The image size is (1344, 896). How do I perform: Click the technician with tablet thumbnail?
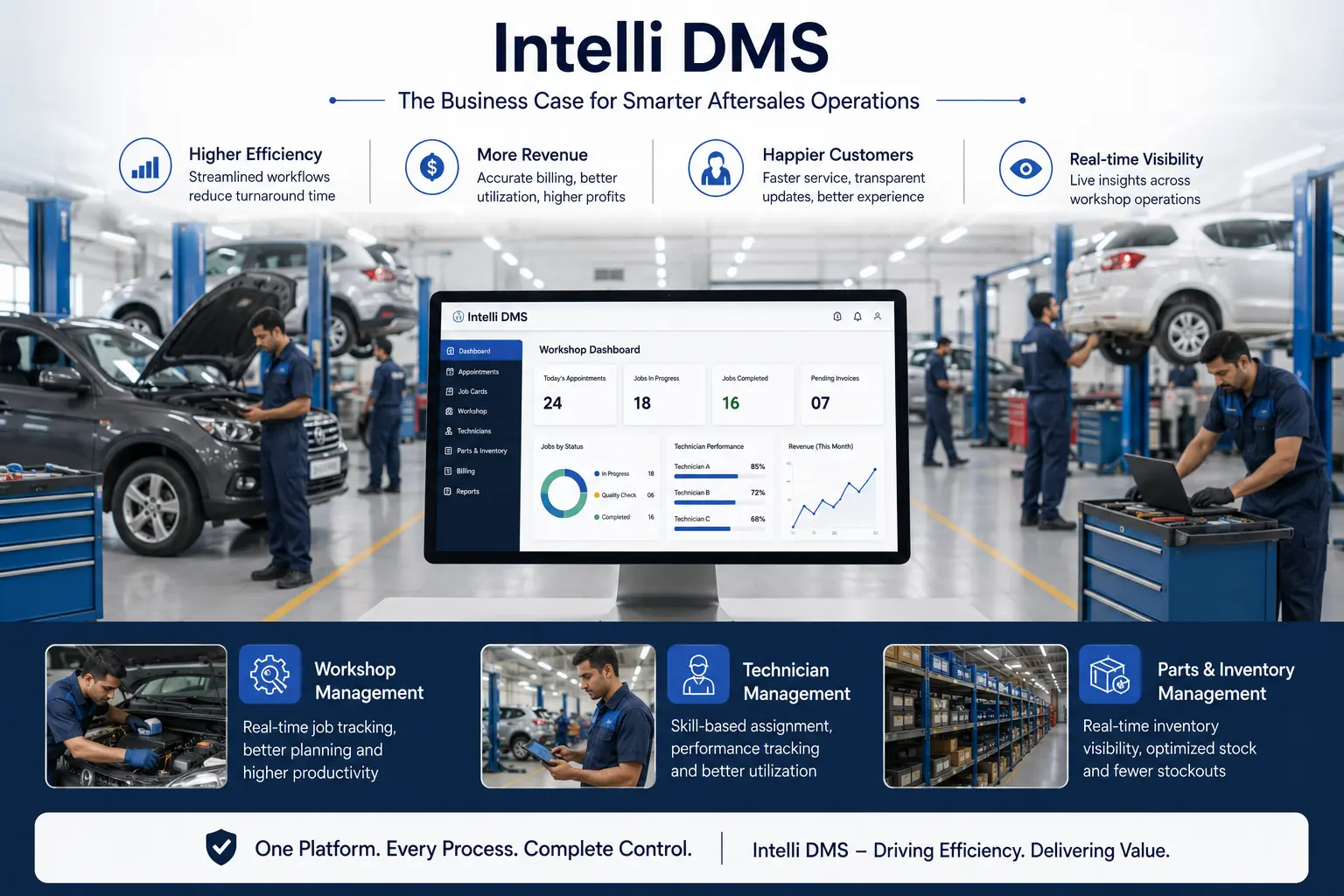click(568, 717)
